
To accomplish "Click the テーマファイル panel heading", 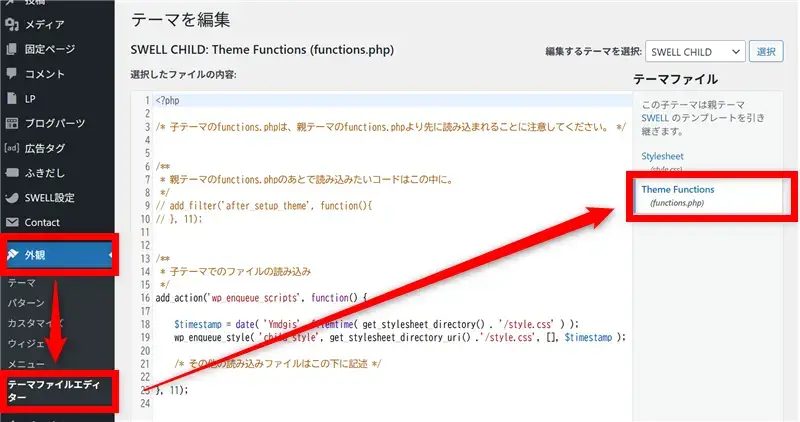I will tap(676, 79).
